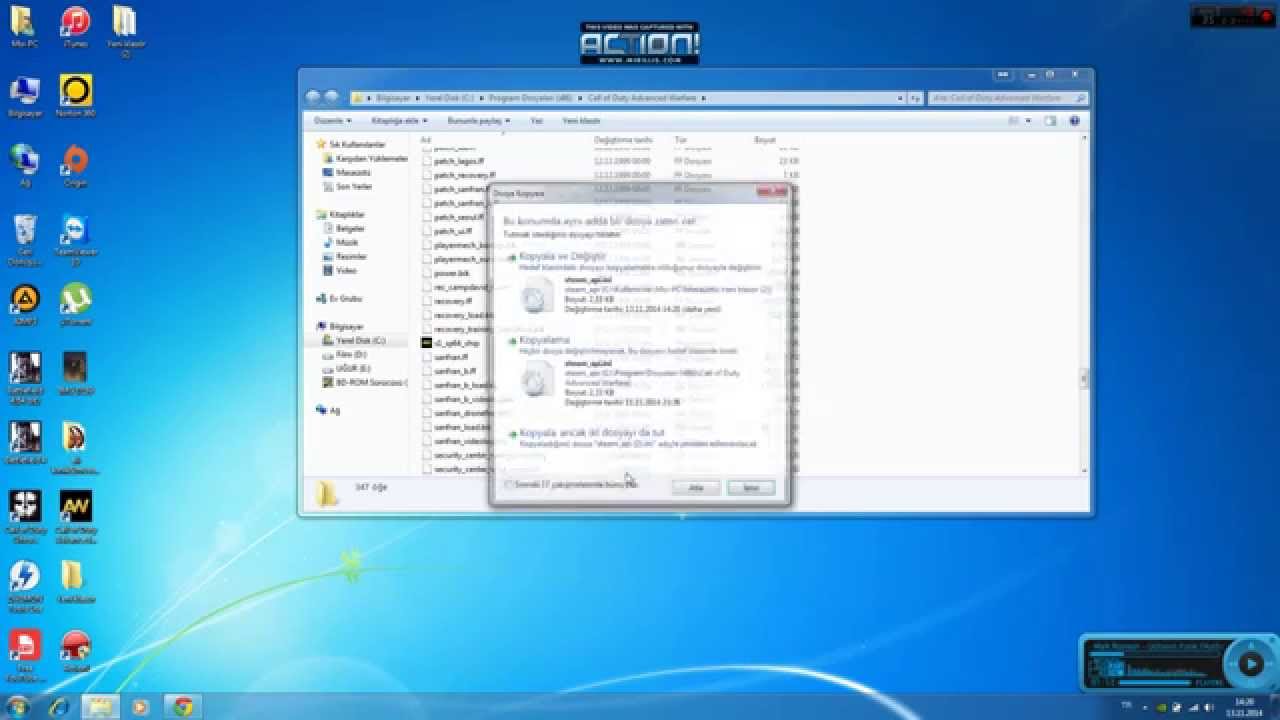Open the Origin desktop shortcut
The image size is (1280, 720).
tap(75, 166)
